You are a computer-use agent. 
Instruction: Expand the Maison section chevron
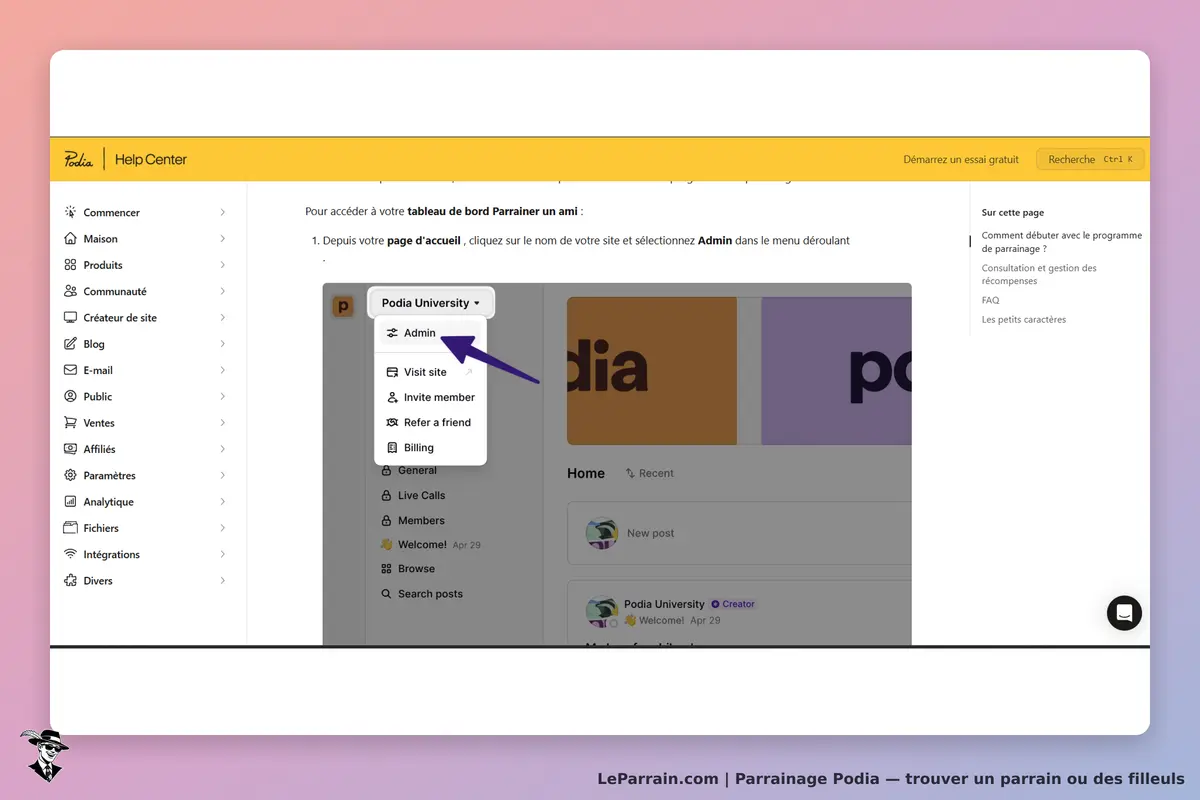tap(223, 238)
